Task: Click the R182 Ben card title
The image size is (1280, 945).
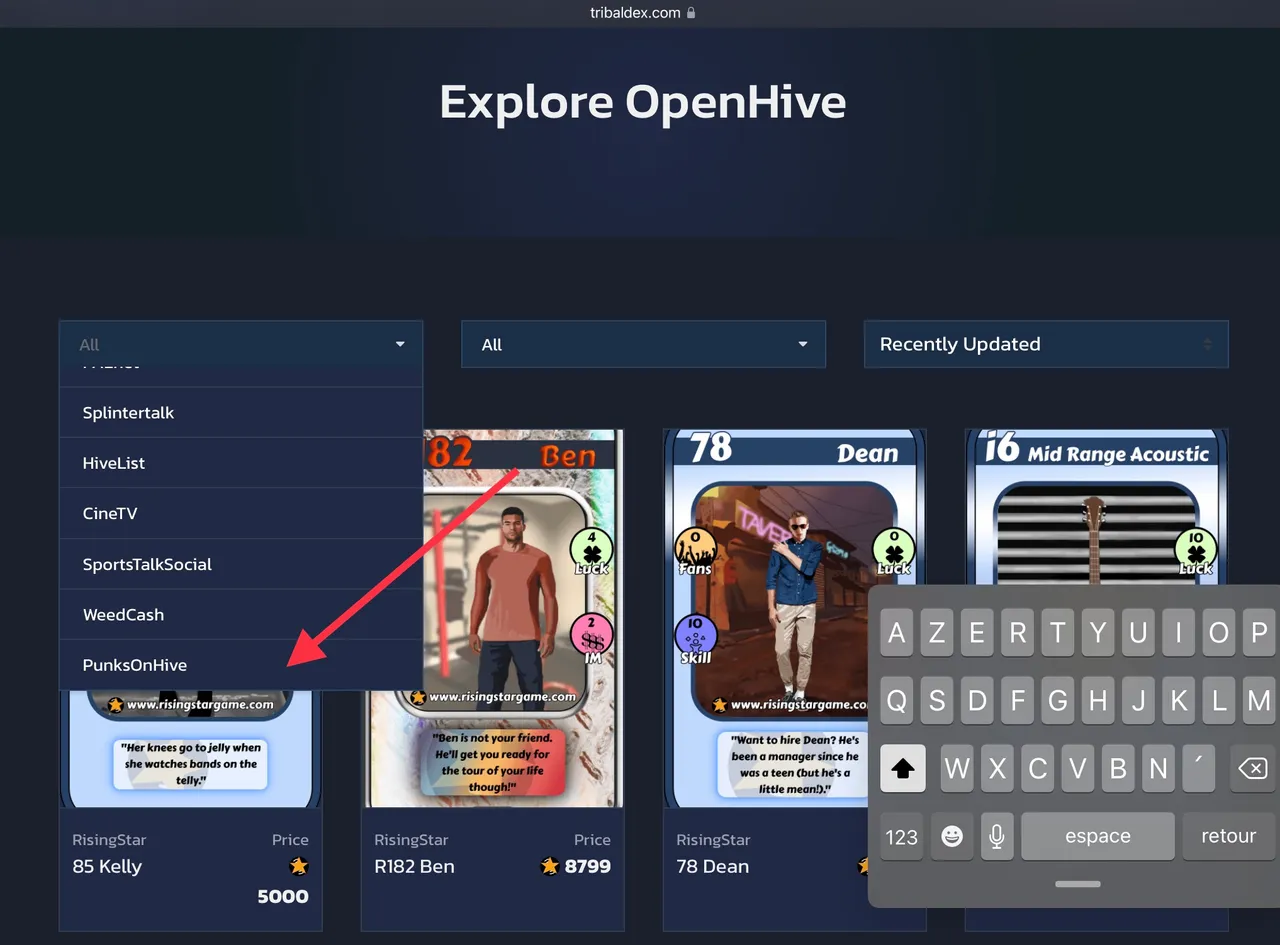Action: (414, 866)
